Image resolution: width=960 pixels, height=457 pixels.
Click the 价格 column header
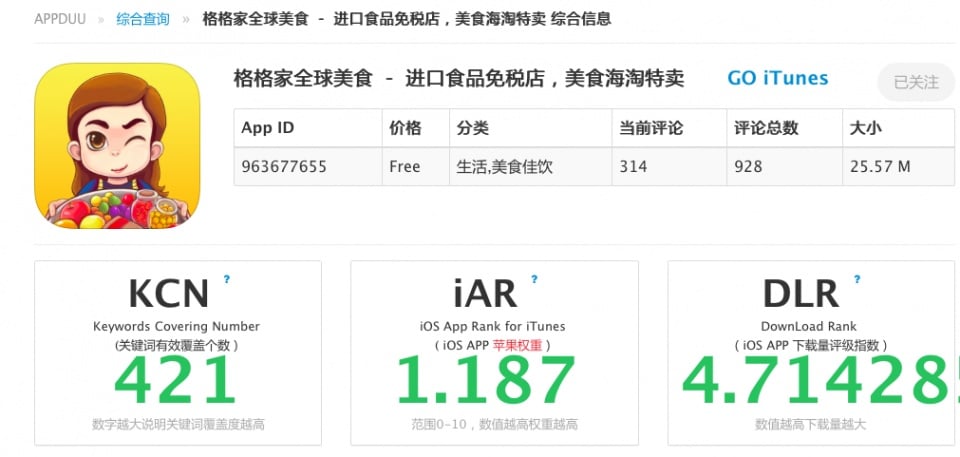pos(405,129)
